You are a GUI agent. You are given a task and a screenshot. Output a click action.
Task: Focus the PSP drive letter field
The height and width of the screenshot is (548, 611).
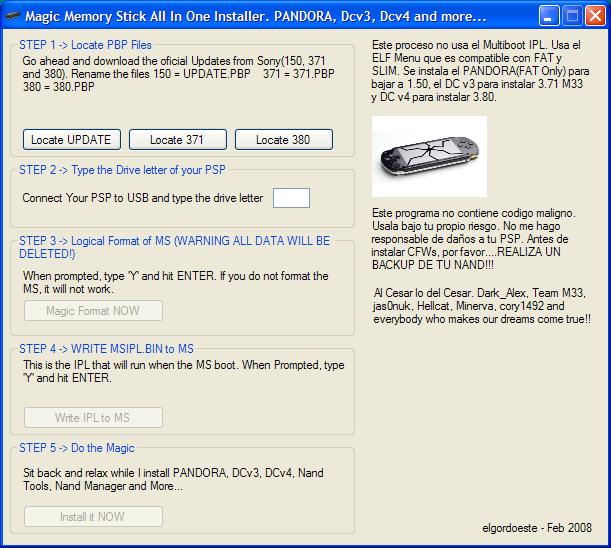(x=291, y=198)
